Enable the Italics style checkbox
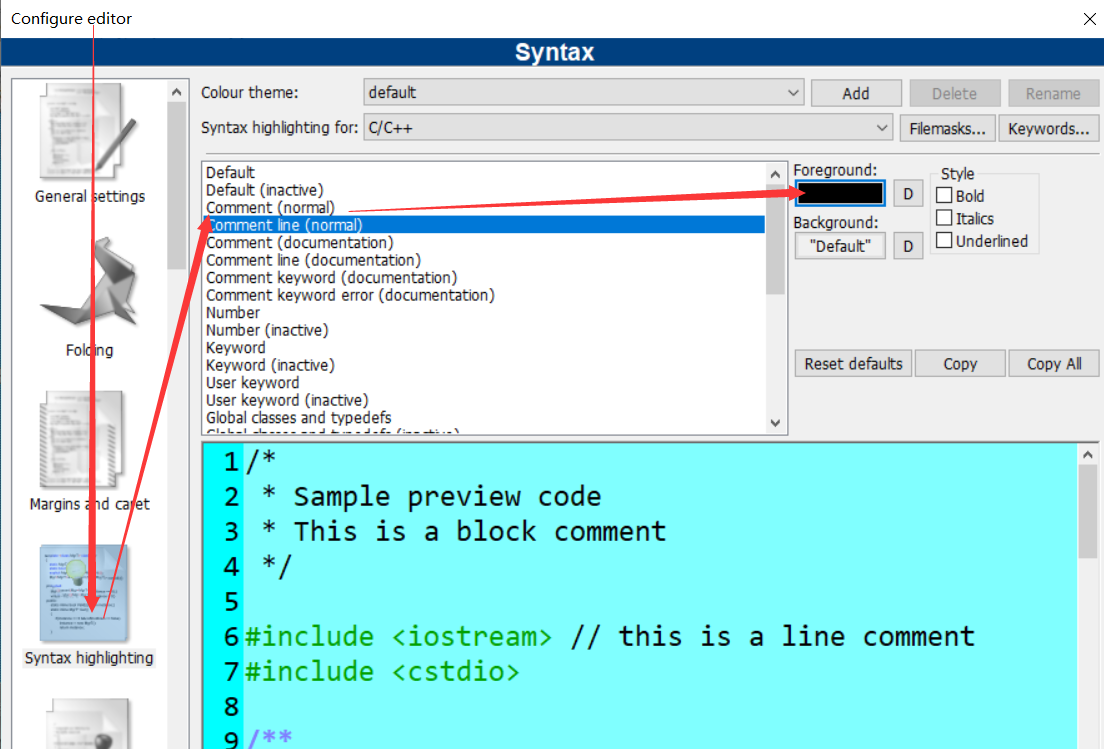 (x=944, y=218)
